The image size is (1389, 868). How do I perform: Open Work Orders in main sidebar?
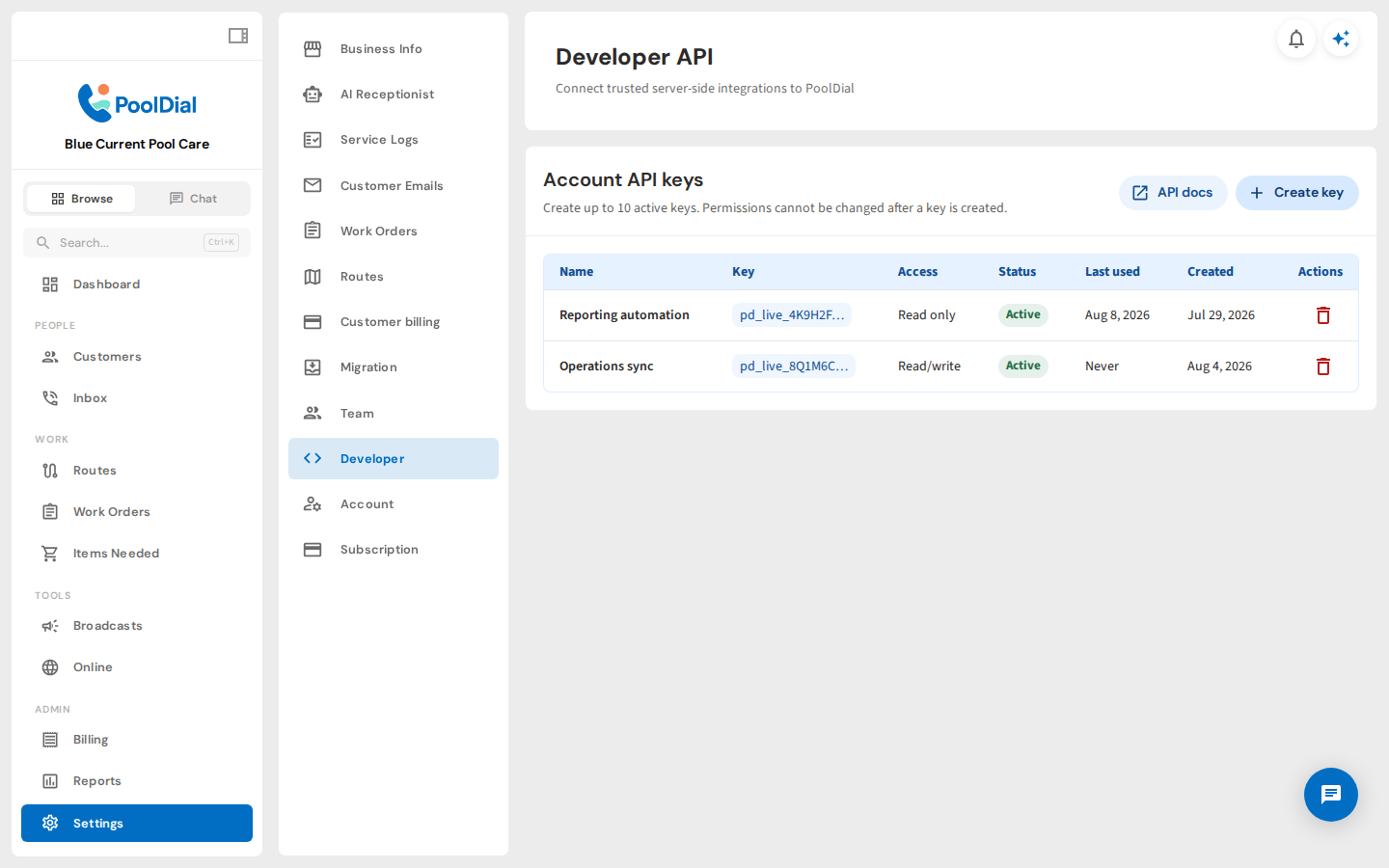(x=137, y=512)
